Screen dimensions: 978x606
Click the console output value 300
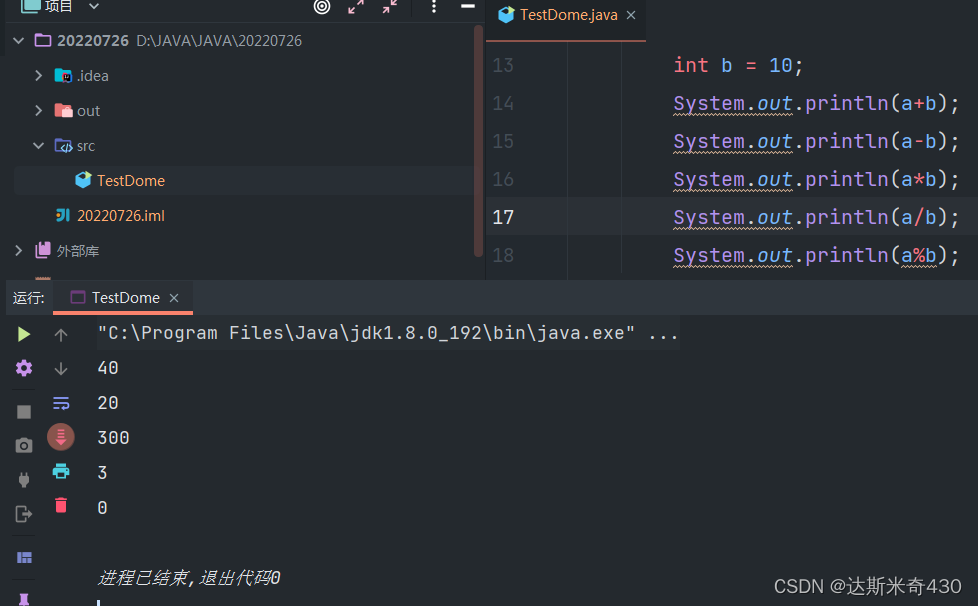[x=114, y=438]
